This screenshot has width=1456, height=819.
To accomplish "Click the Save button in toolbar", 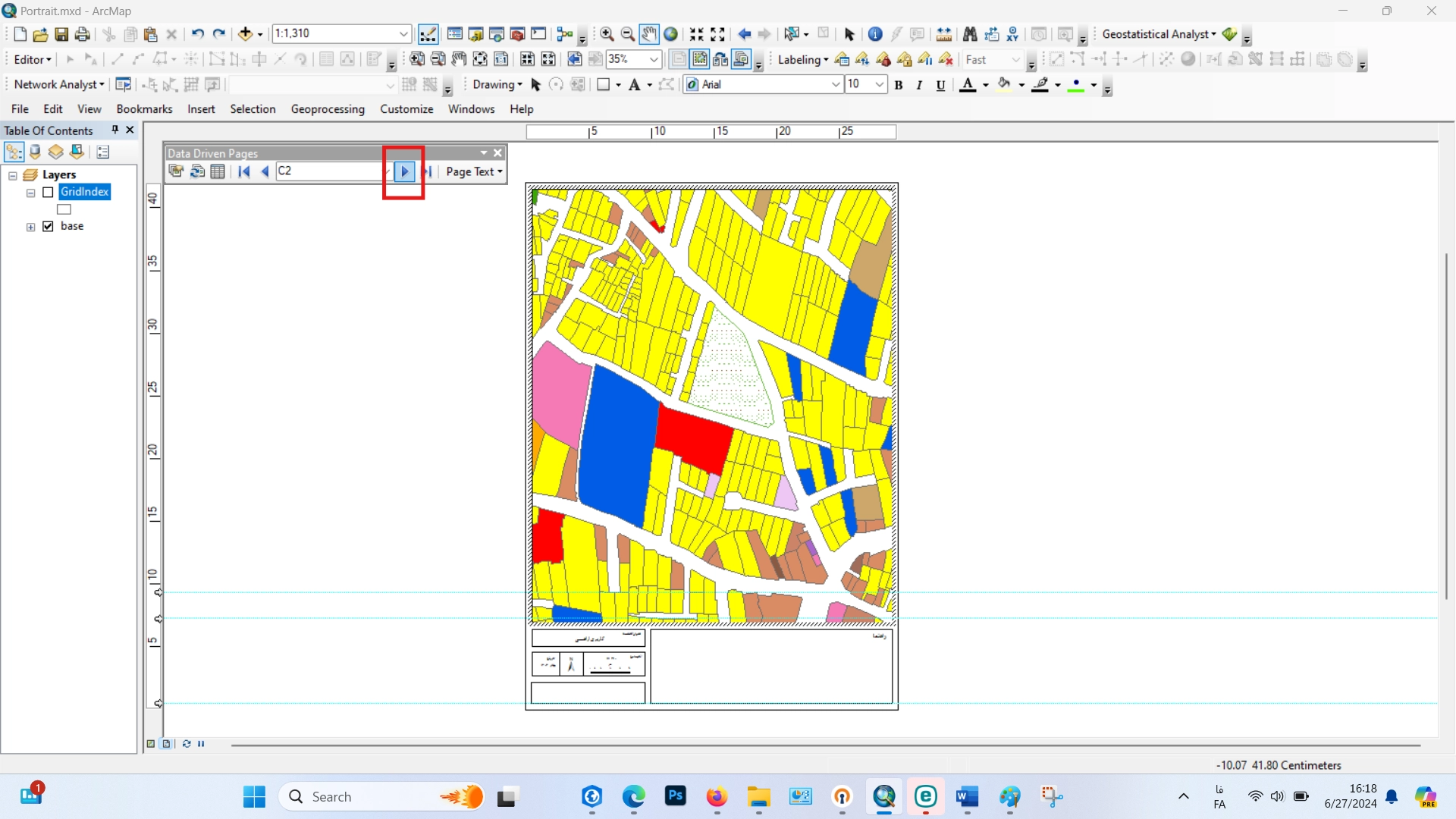I will 61,33.
